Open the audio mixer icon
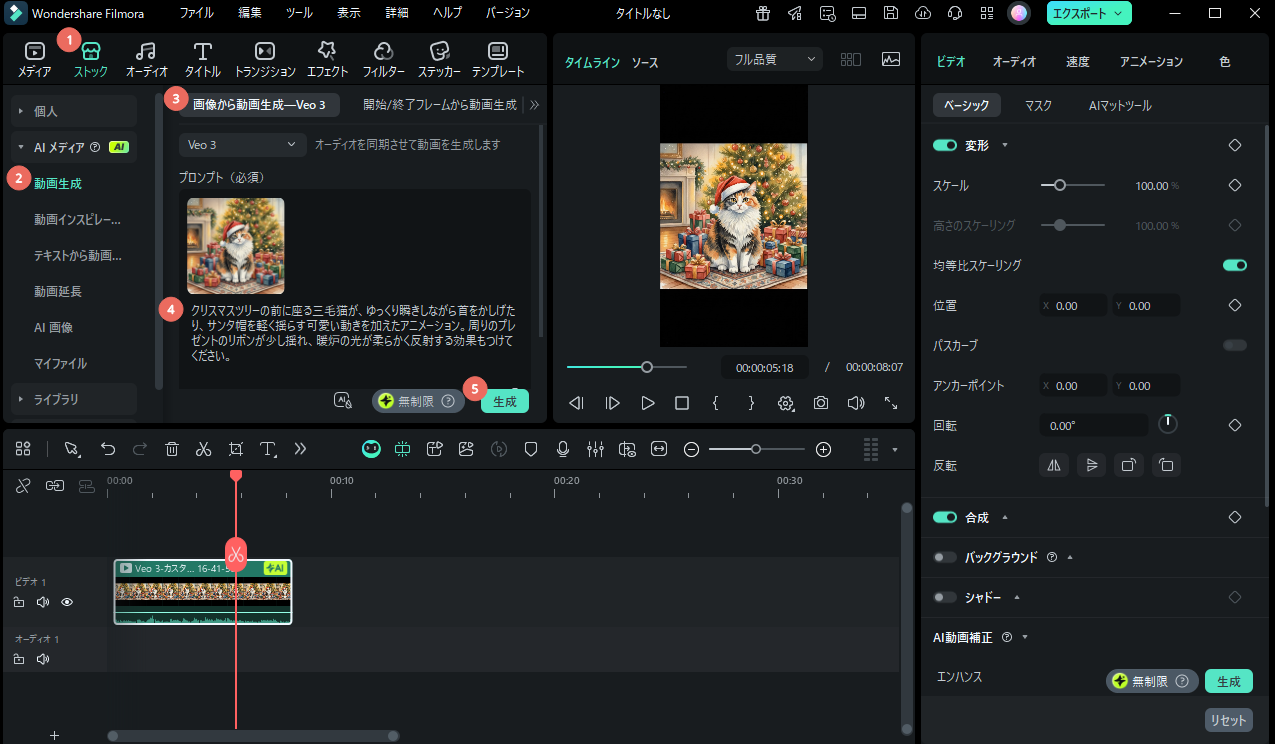1275x744 pixels. (595, 448)
